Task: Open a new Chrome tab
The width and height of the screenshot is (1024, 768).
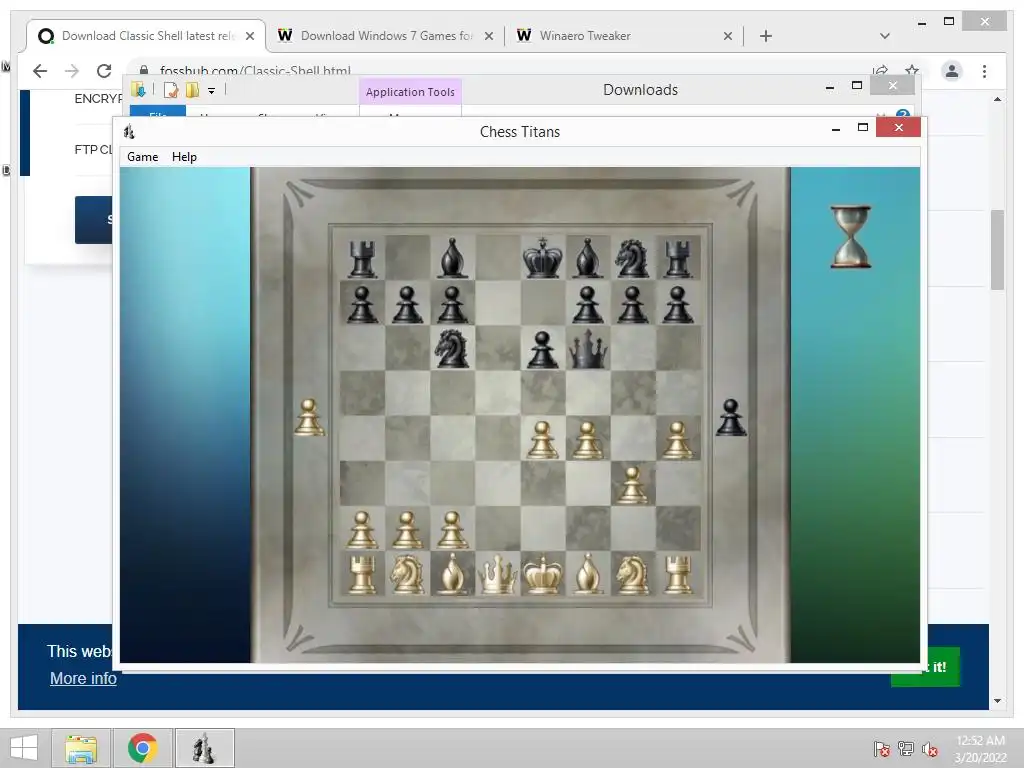Action: tap(766, 36)
